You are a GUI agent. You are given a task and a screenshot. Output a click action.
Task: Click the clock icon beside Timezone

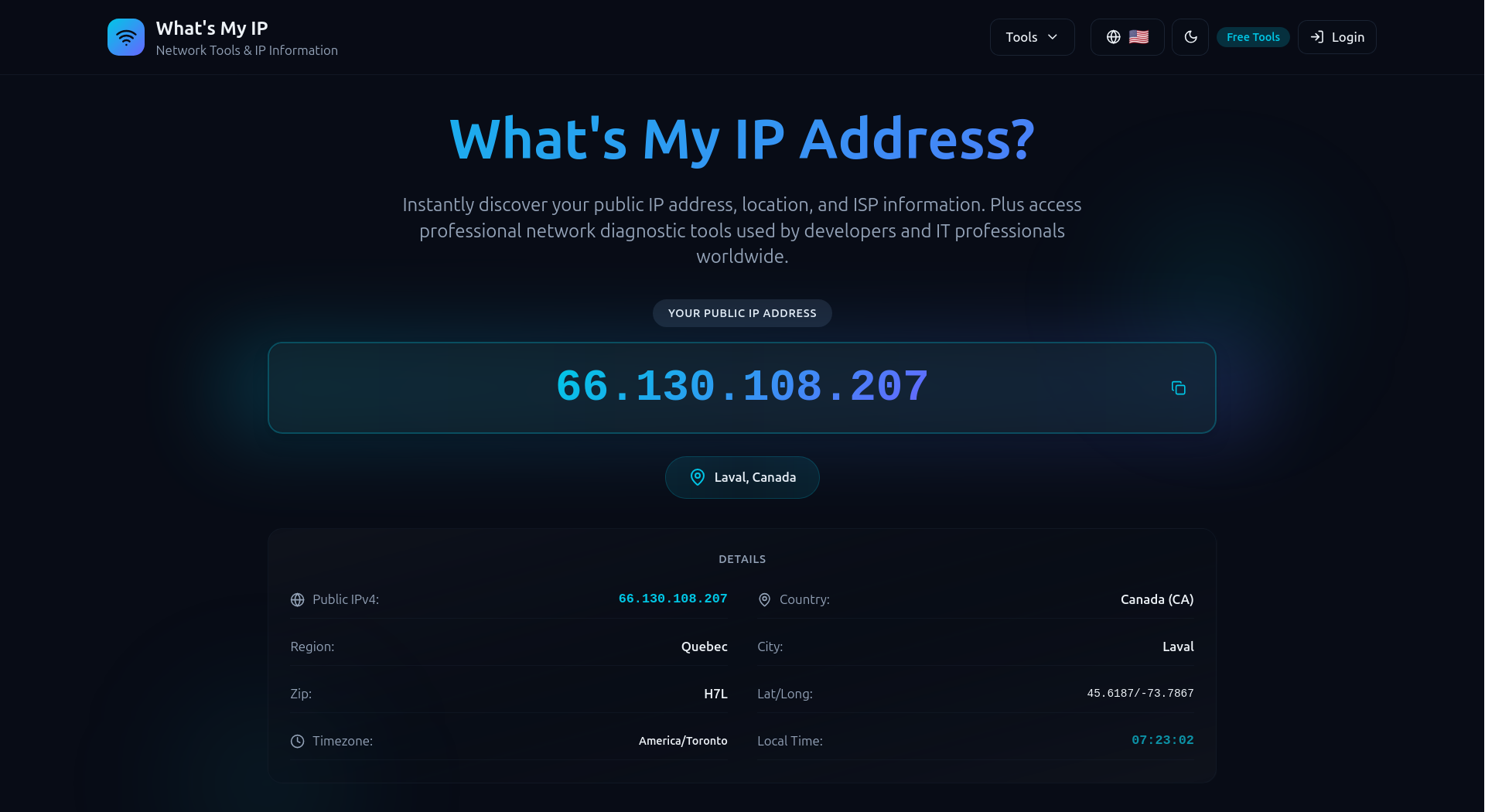tap(297, 742)
